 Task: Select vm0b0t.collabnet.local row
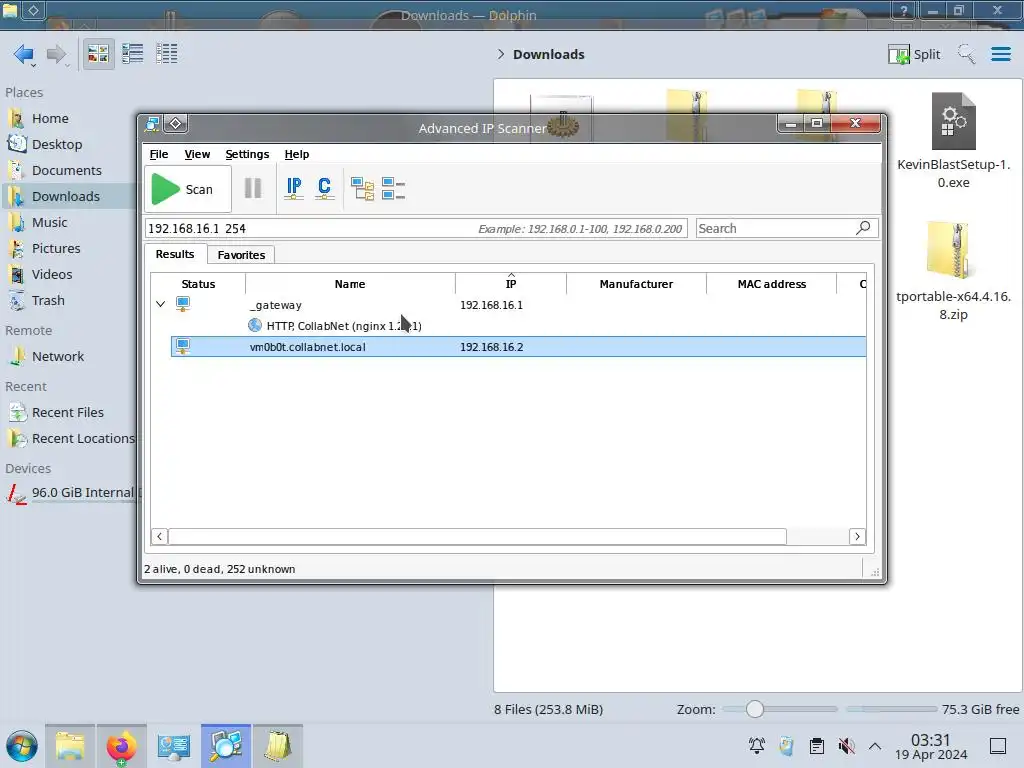[x=519, y=347]
